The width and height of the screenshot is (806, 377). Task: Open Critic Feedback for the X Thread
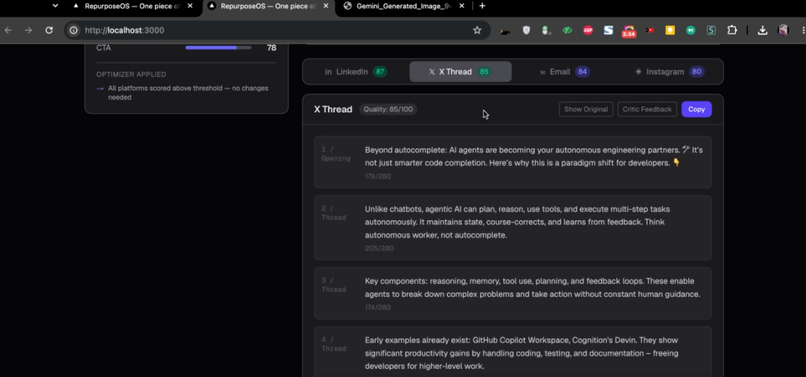click(x=647, y=109)
